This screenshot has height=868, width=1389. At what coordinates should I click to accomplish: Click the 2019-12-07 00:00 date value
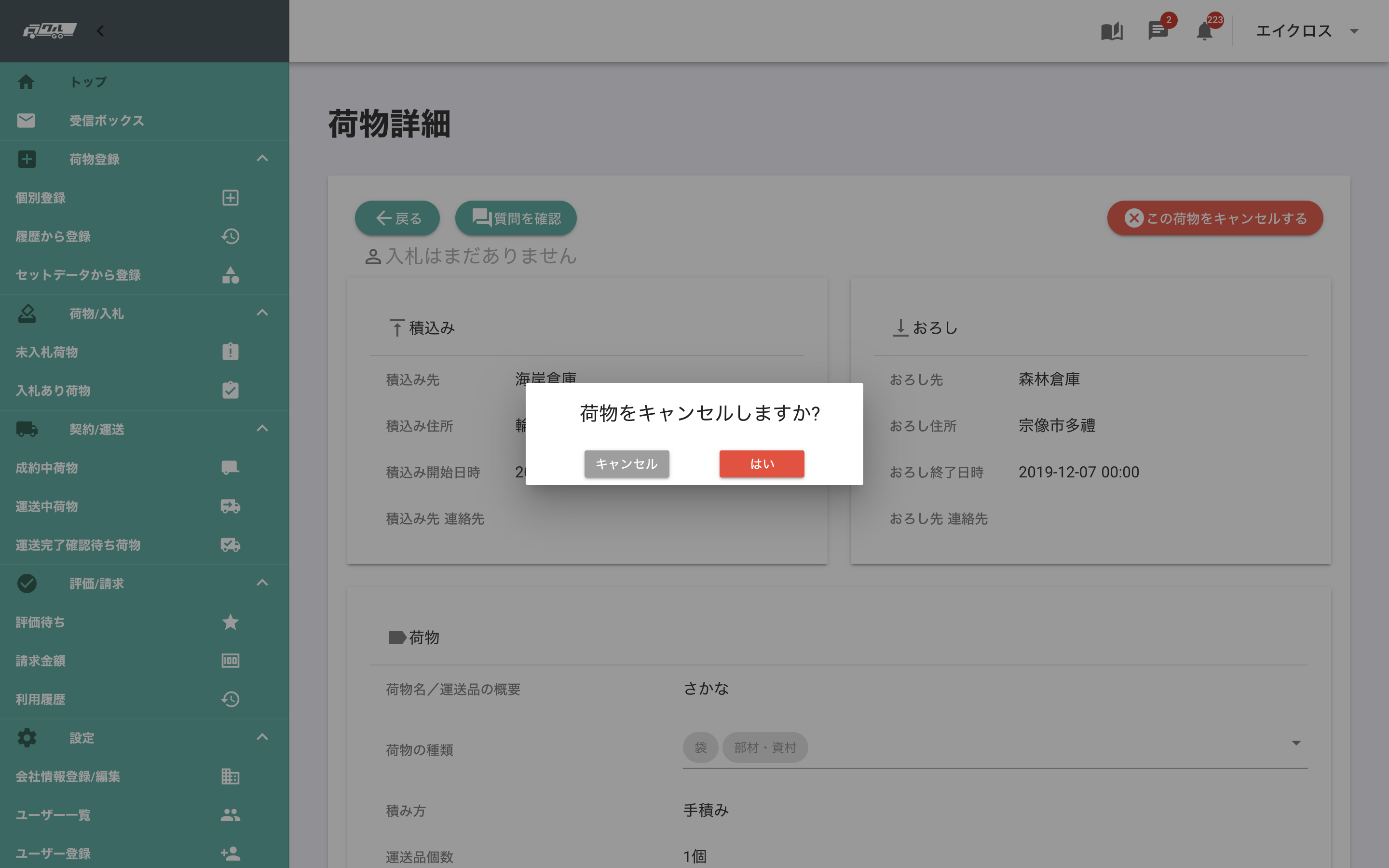pos(1078,472)
